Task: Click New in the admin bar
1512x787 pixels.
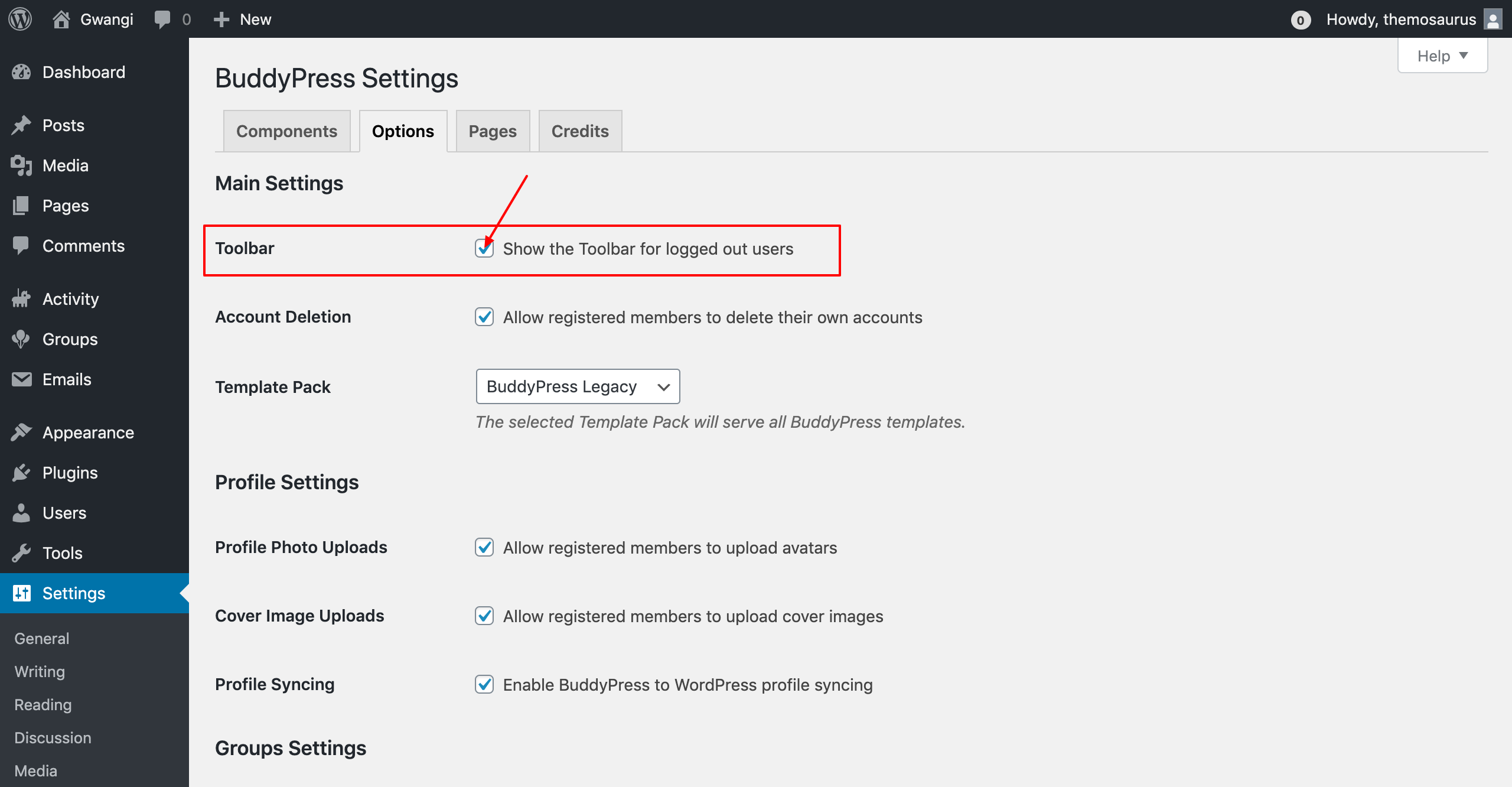Action: tap(255, 19)
